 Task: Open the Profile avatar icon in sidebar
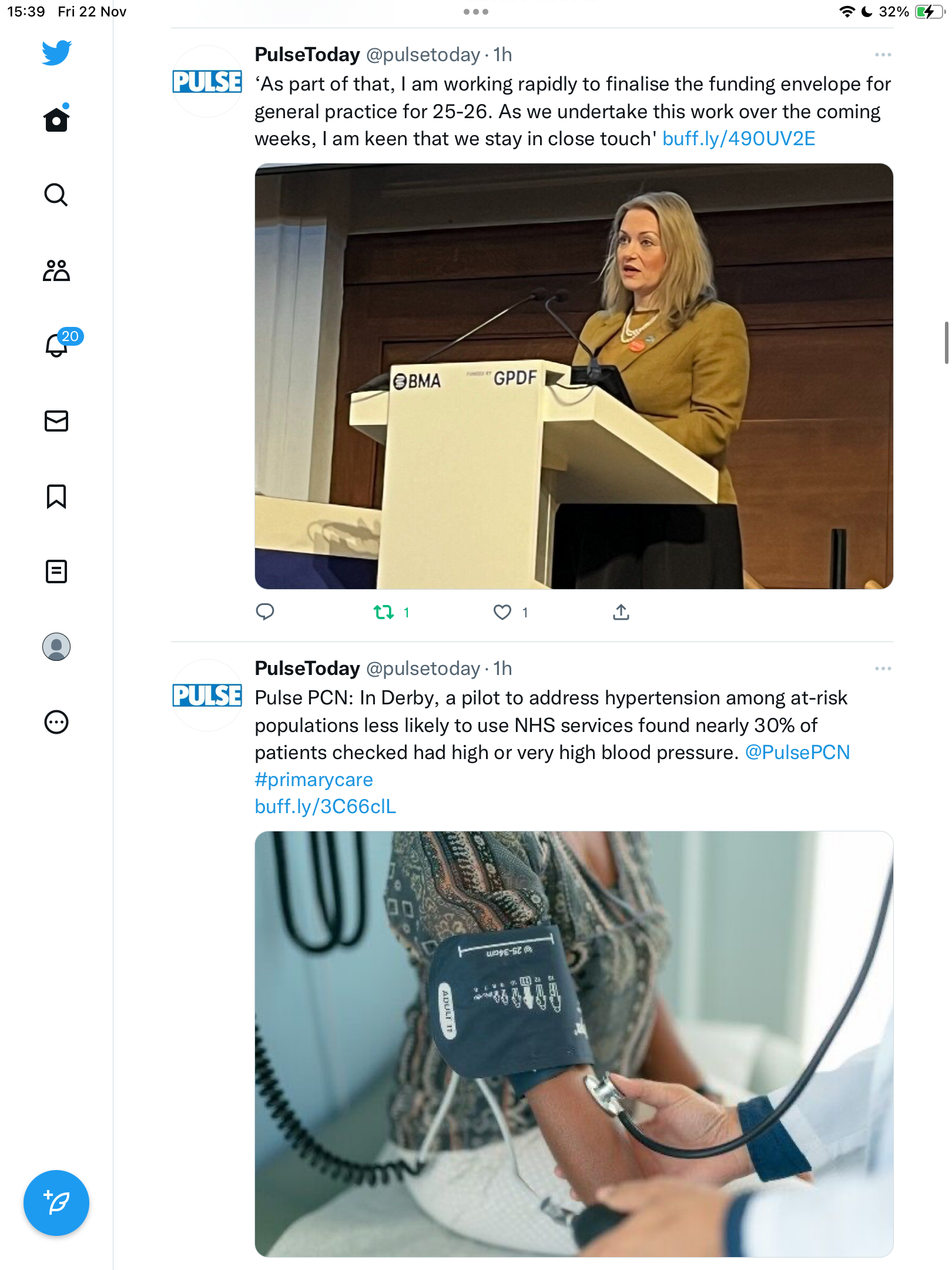click(56, 647)
